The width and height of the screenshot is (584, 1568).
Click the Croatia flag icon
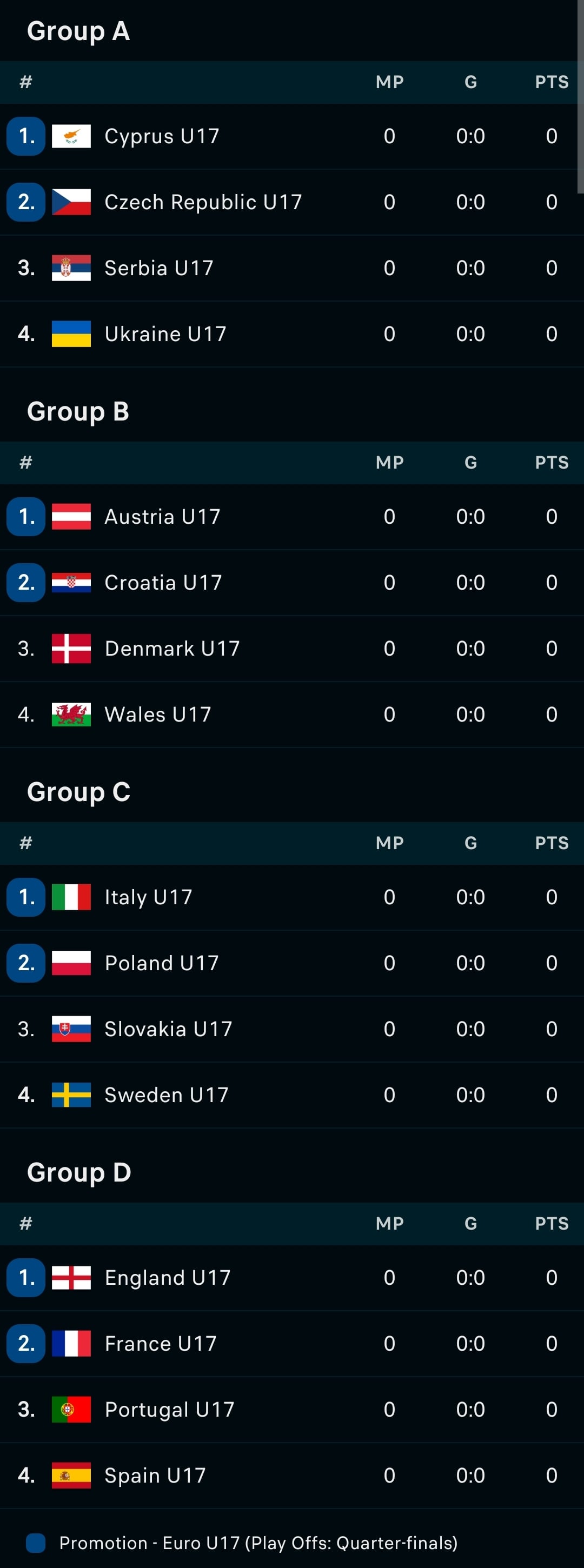coord(71,583)
